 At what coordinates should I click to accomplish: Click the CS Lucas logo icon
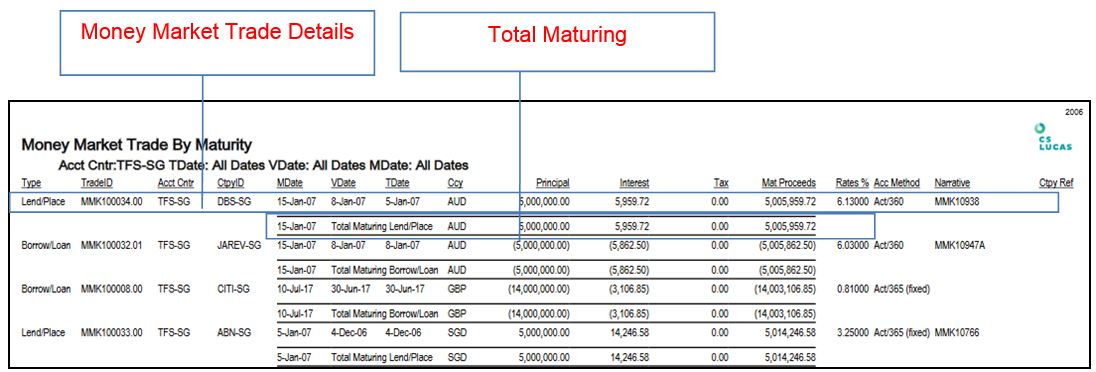pyautogui.click(x=1055, y=137)
